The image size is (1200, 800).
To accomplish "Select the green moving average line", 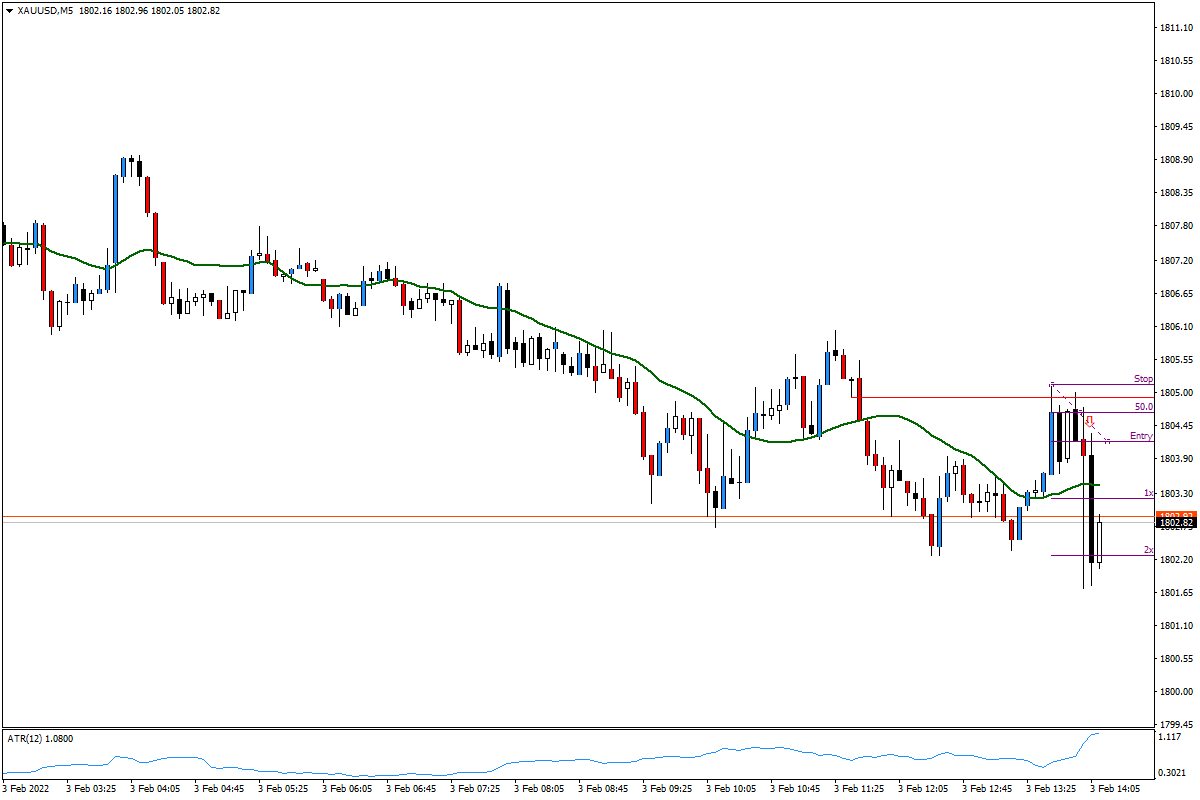I will [x=550, y=330].
